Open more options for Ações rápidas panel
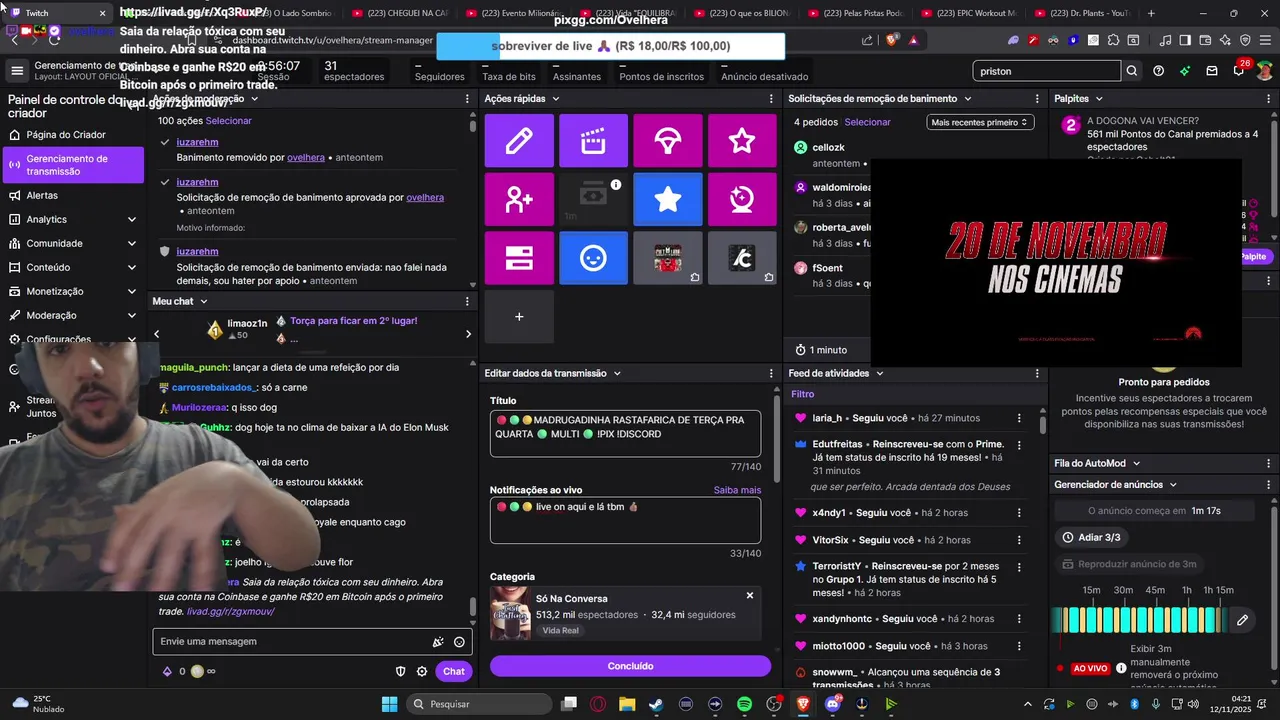This screenshot has width=1280, height=720. pyautogui.click(x=770, y=99)
